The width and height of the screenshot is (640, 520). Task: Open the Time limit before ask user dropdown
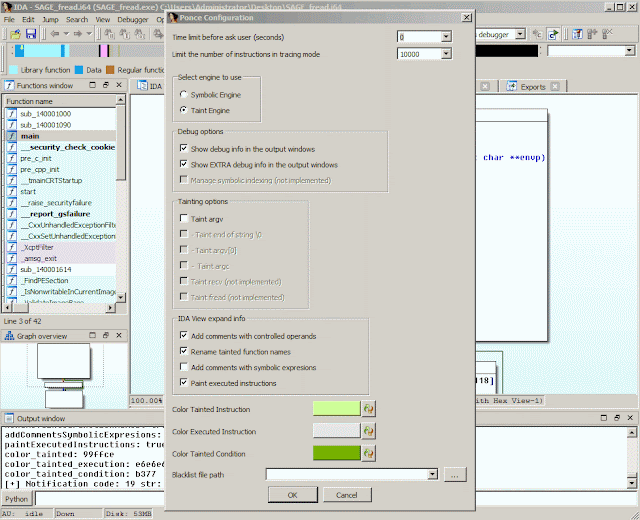pos(446,37)
